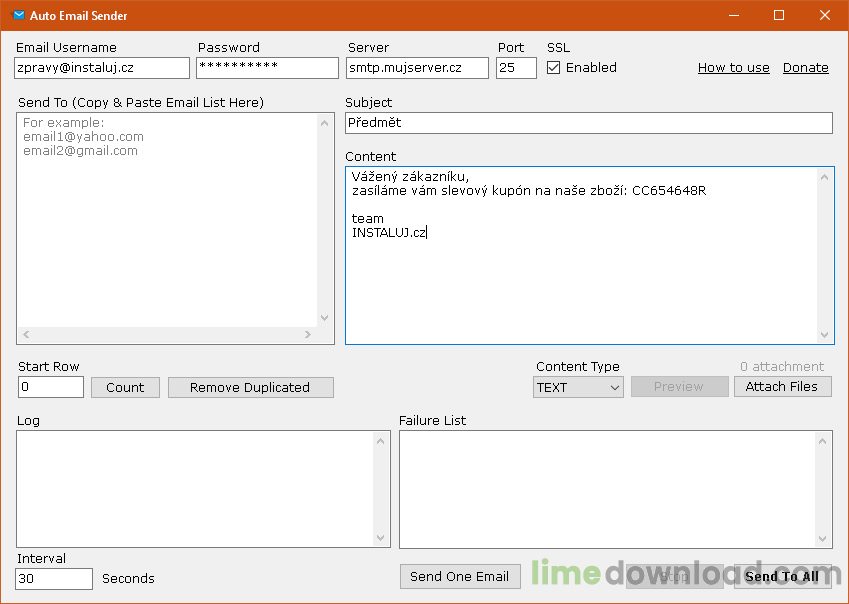Screen dimensions: 849x604
Task: Click Send To All button
Action: [782, 576]
